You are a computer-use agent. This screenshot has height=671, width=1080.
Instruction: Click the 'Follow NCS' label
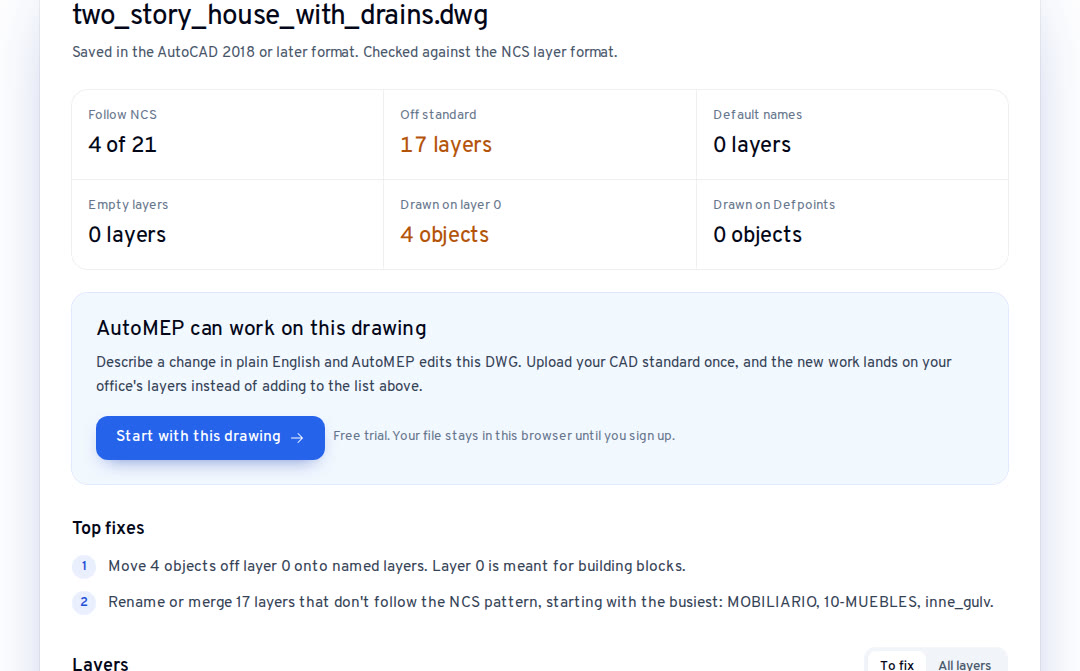123,115
